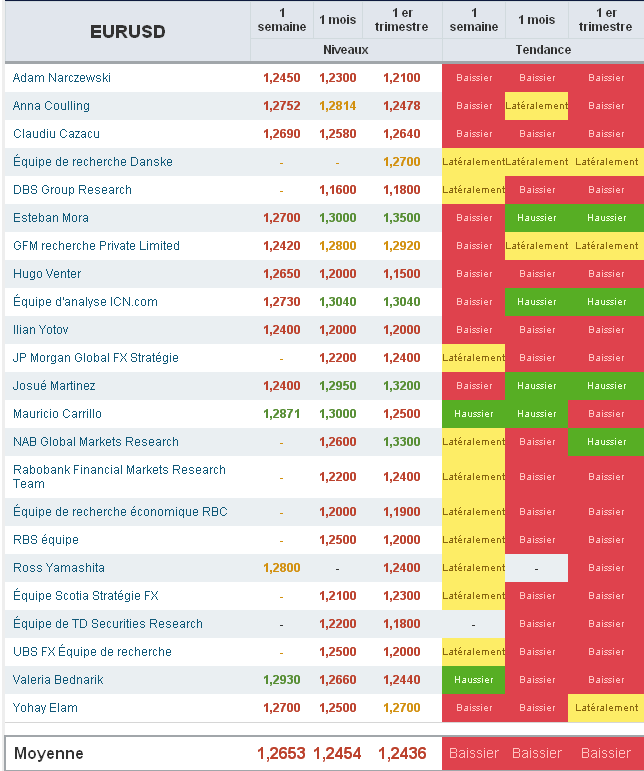This screenshot has height=771, width=644.
Task: Click Mauricio Carrillo's Haussier weekly trend cell
Action: point(473,414)
